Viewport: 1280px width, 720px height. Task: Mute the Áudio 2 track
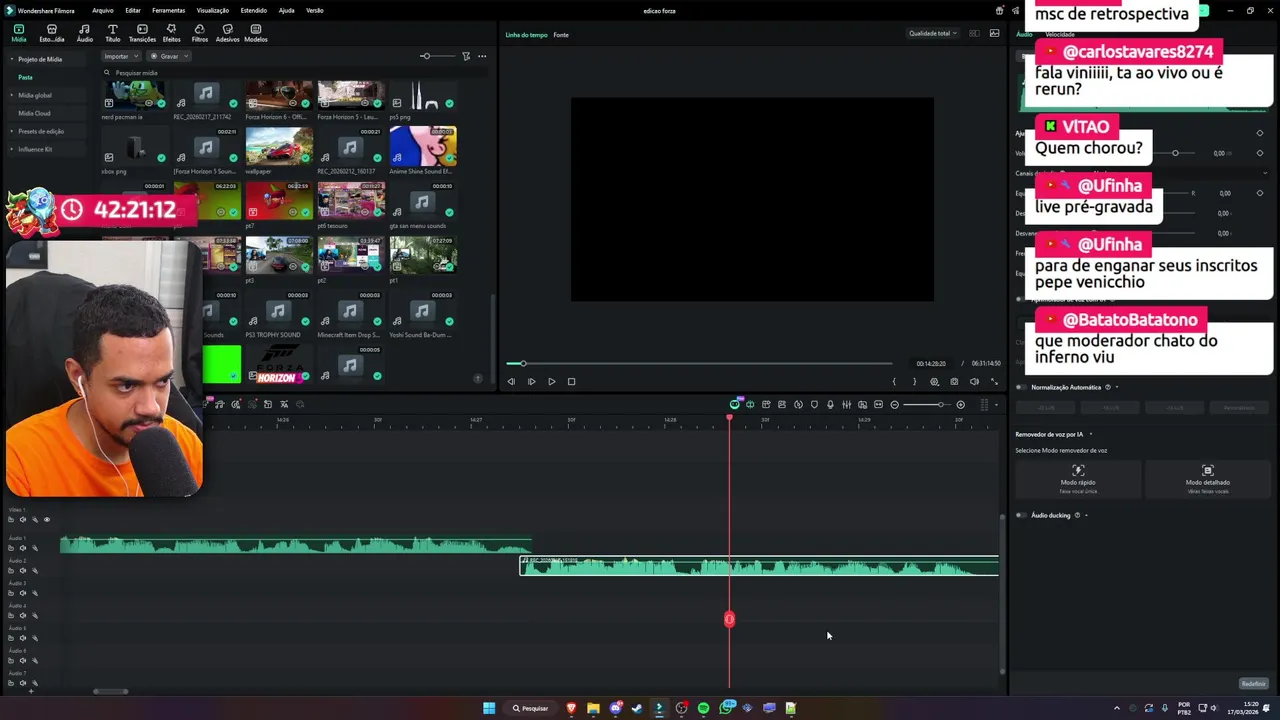pos(23,571)
